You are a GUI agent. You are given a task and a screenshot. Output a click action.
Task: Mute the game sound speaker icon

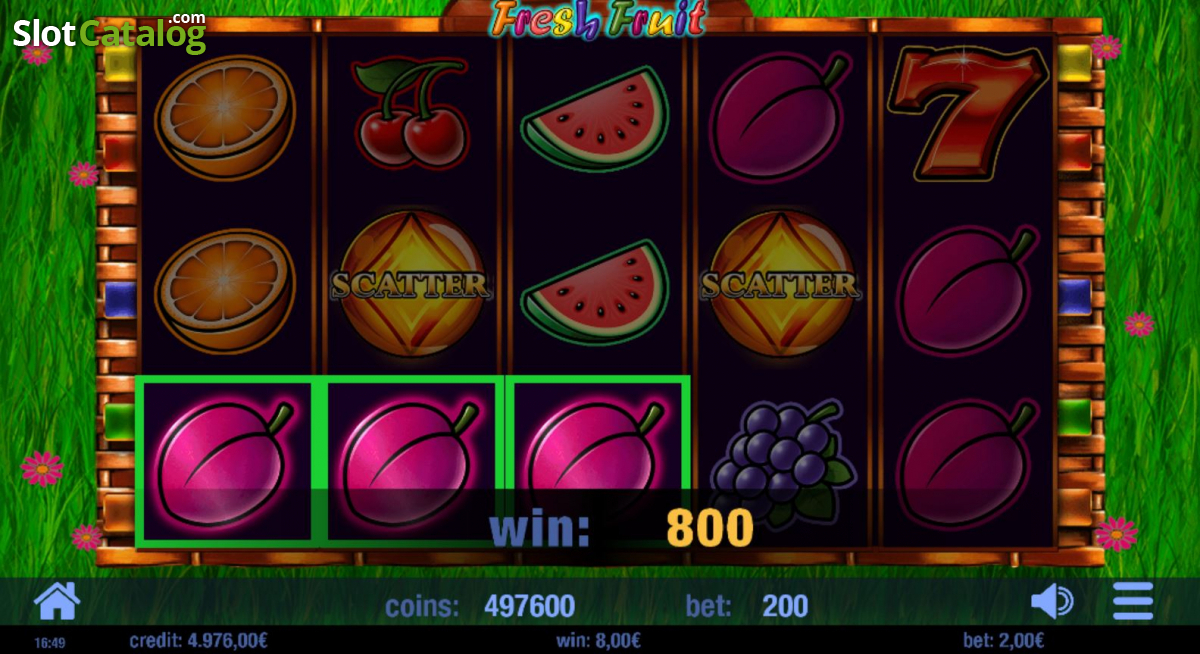[1051, 601]
